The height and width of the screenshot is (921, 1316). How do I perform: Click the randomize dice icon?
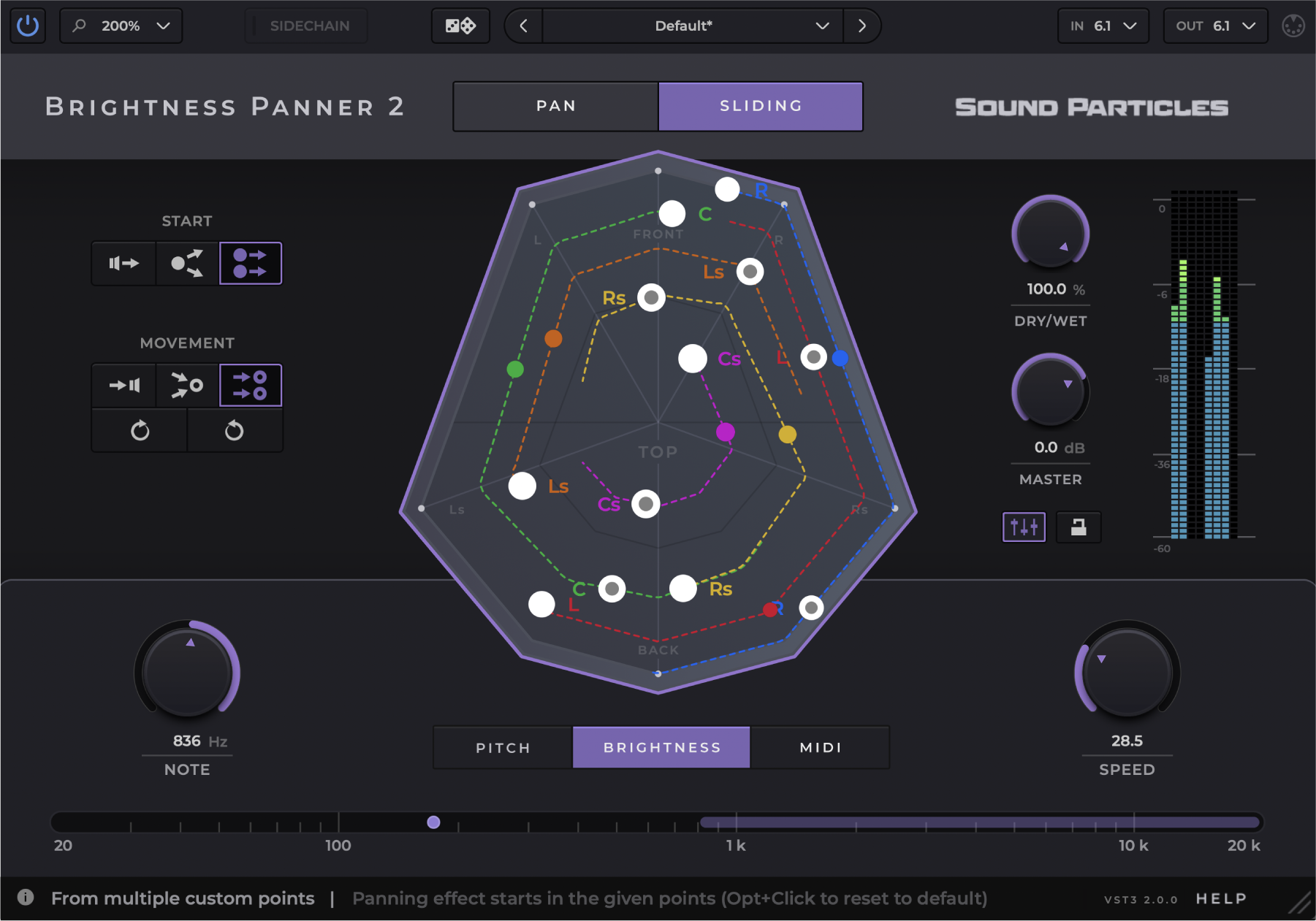tap(460, 26)
